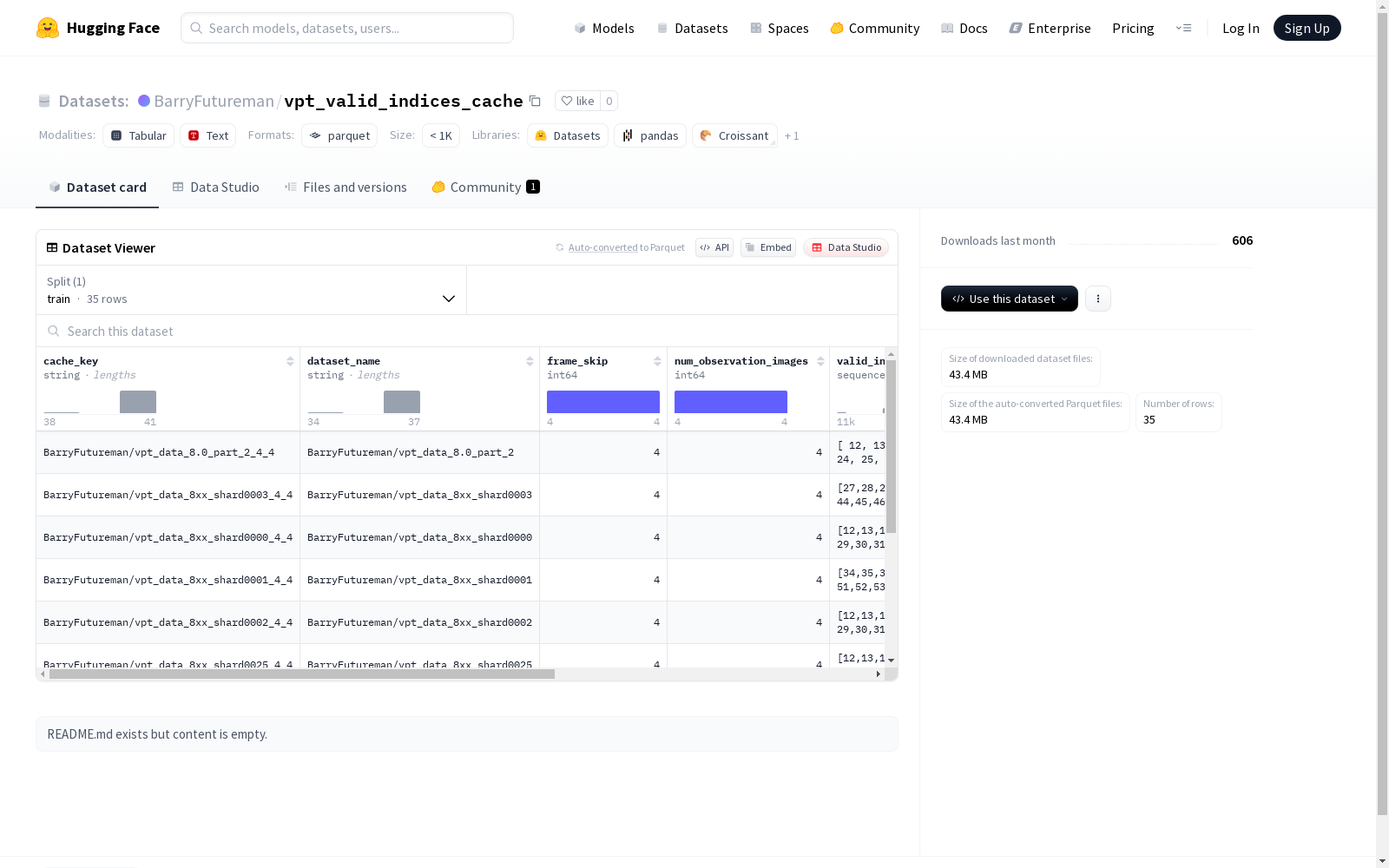
Task: Select dataset_name cell vpt_data_8xx_shard0001
Action: click(x=419, y=580)
